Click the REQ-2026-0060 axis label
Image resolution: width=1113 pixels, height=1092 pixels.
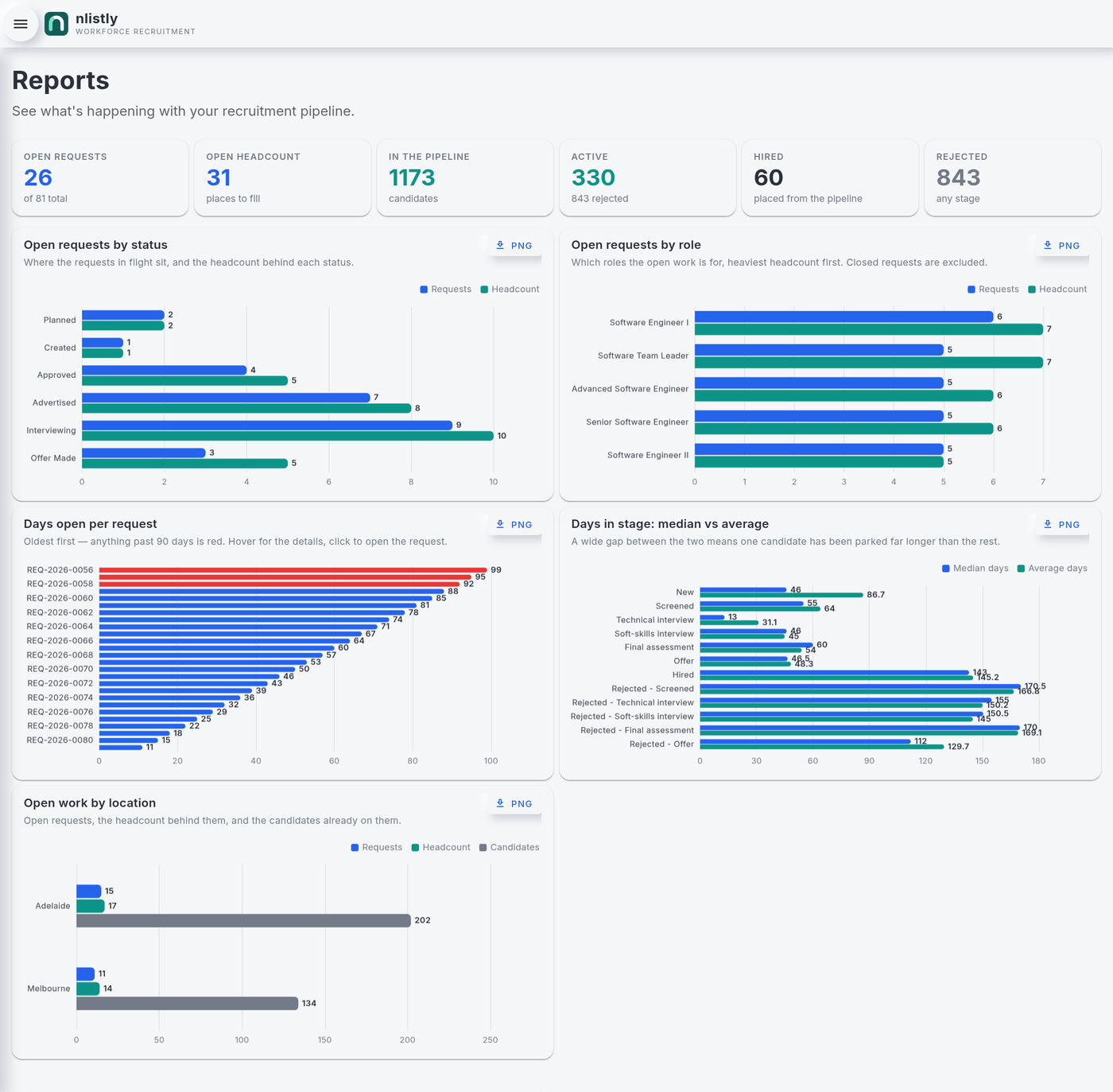point(60,598)
